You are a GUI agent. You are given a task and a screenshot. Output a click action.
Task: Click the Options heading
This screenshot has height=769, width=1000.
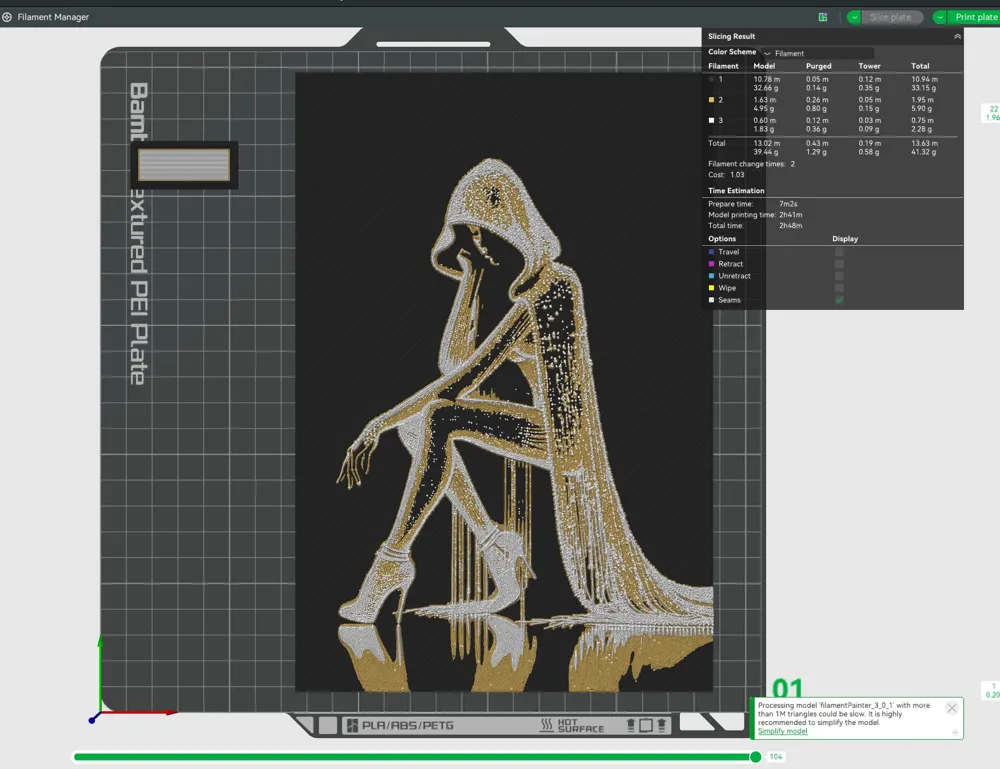tap(722, 239)
